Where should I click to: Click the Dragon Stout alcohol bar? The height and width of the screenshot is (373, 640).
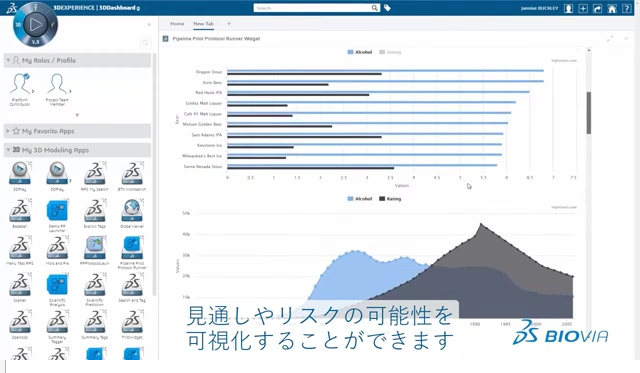[x=385, y=71]
